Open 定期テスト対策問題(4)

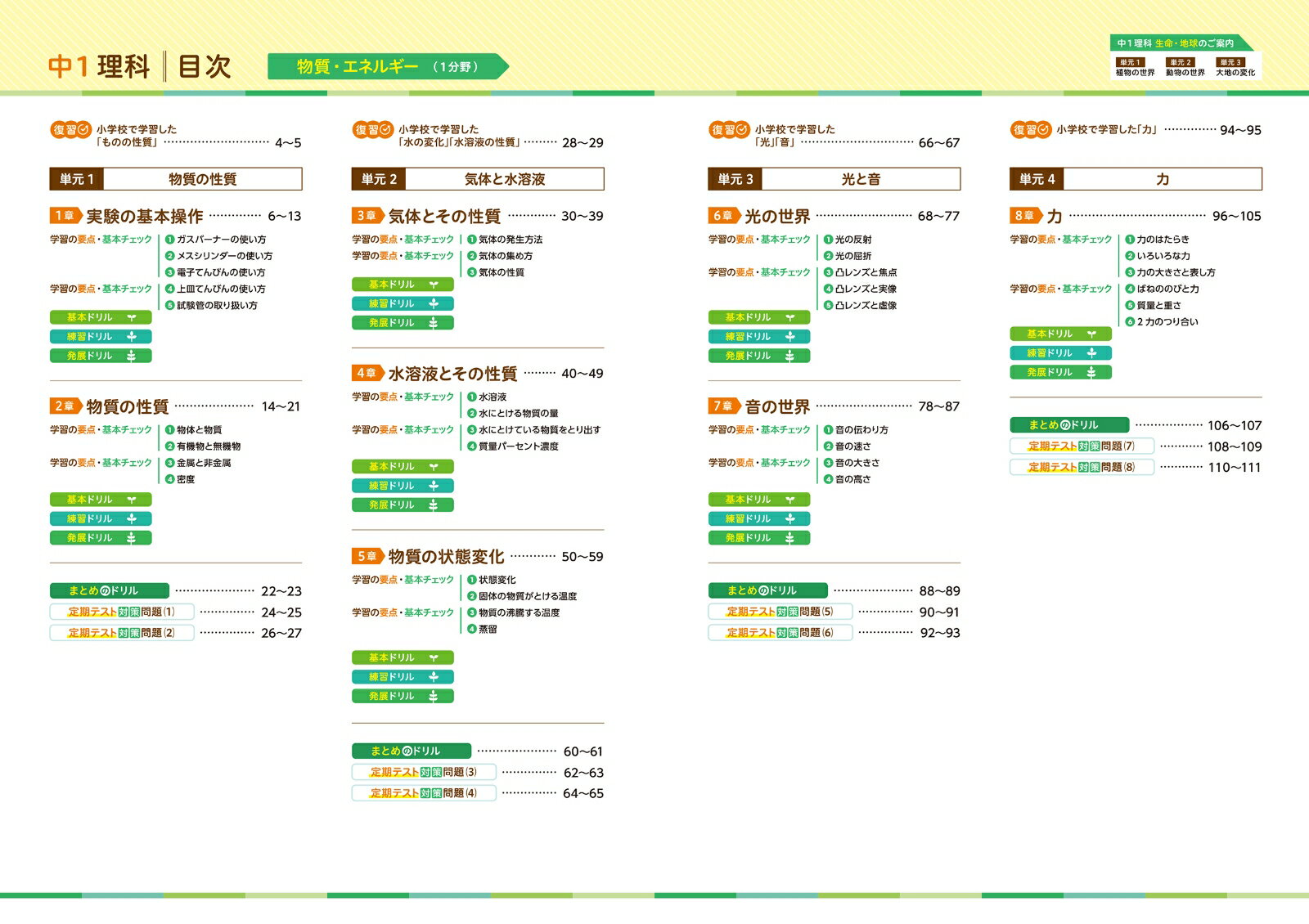coord(424,793)
